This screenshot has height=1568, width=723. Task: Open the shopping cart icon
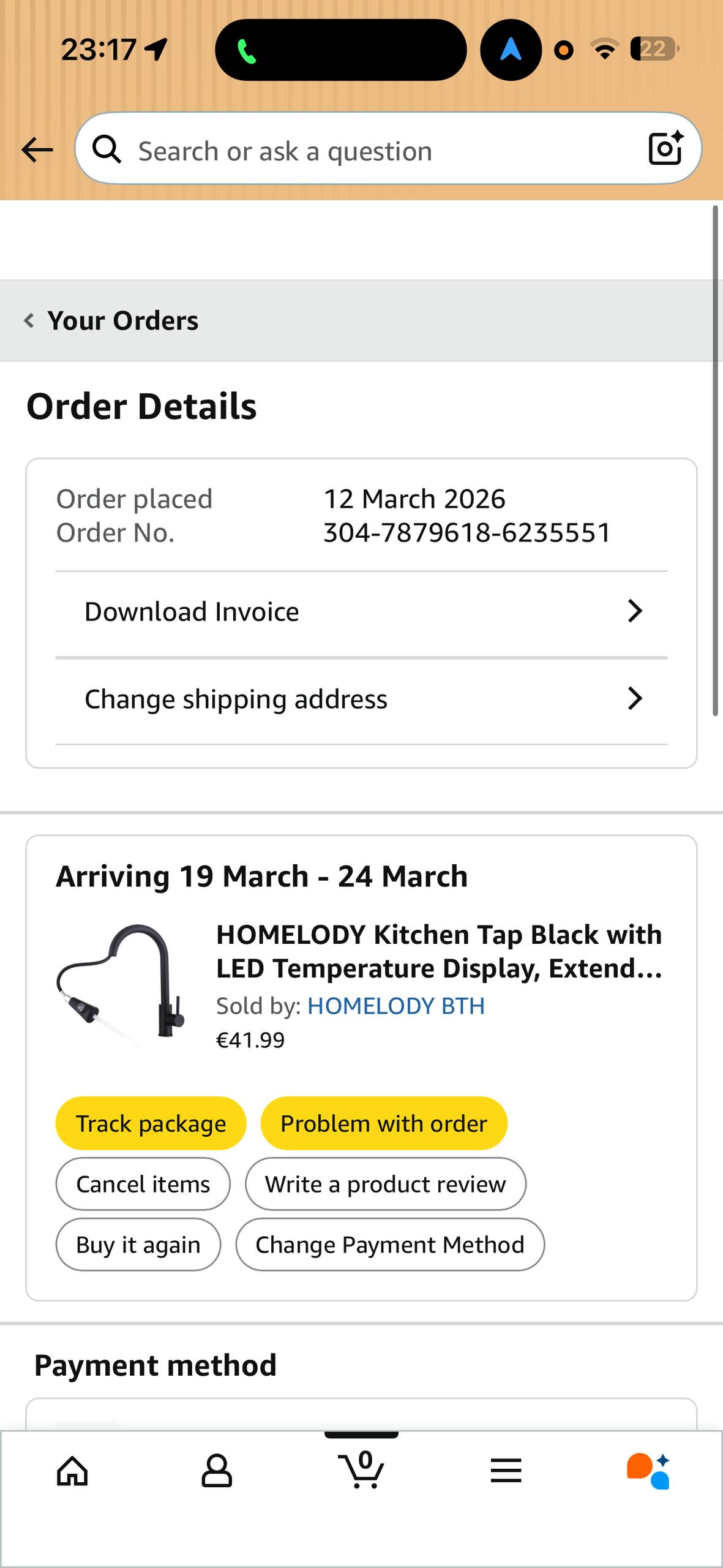(x=361, y=1470)
